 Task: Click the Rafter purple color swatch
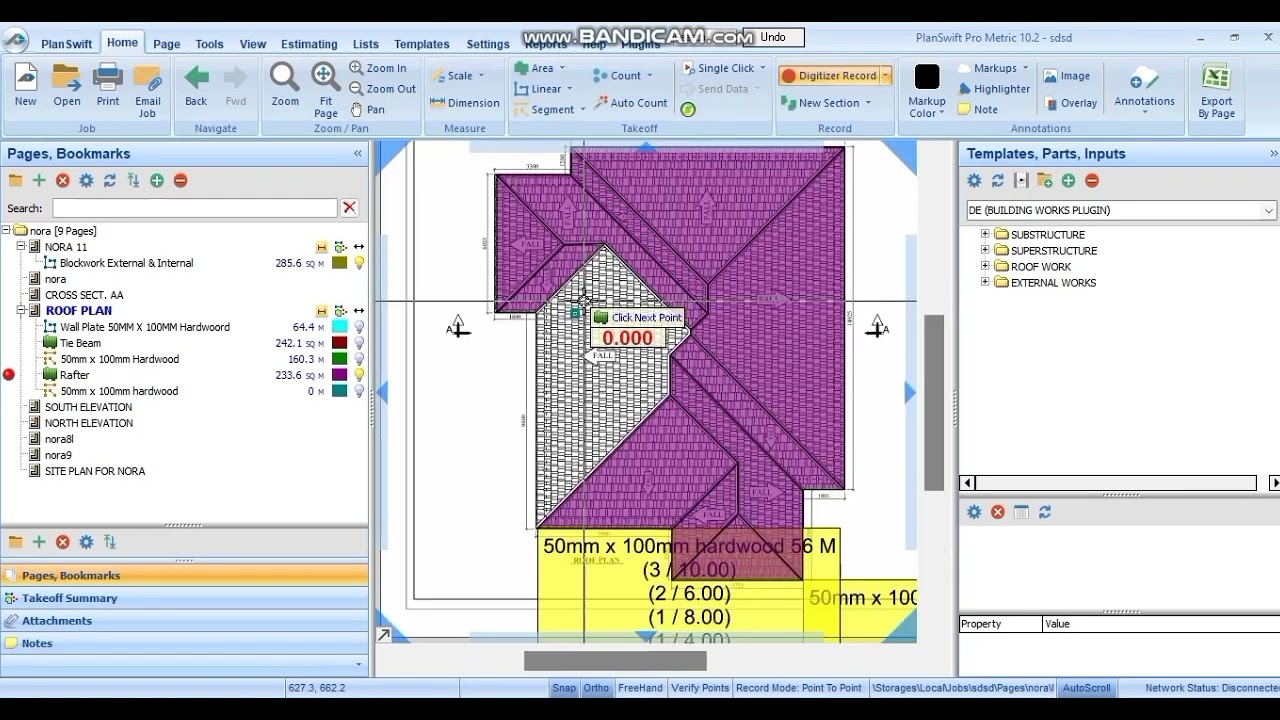340,375
